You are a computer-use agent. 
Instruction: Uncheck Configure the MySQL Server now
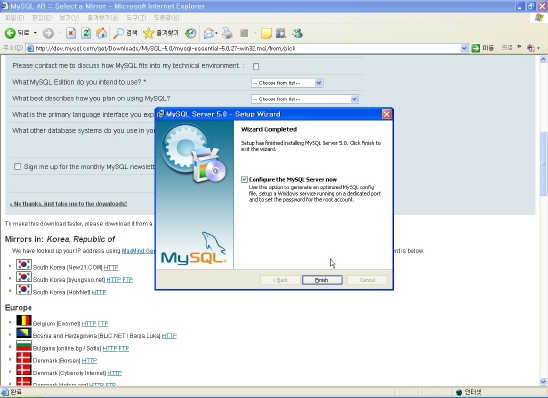click(244, 180)
